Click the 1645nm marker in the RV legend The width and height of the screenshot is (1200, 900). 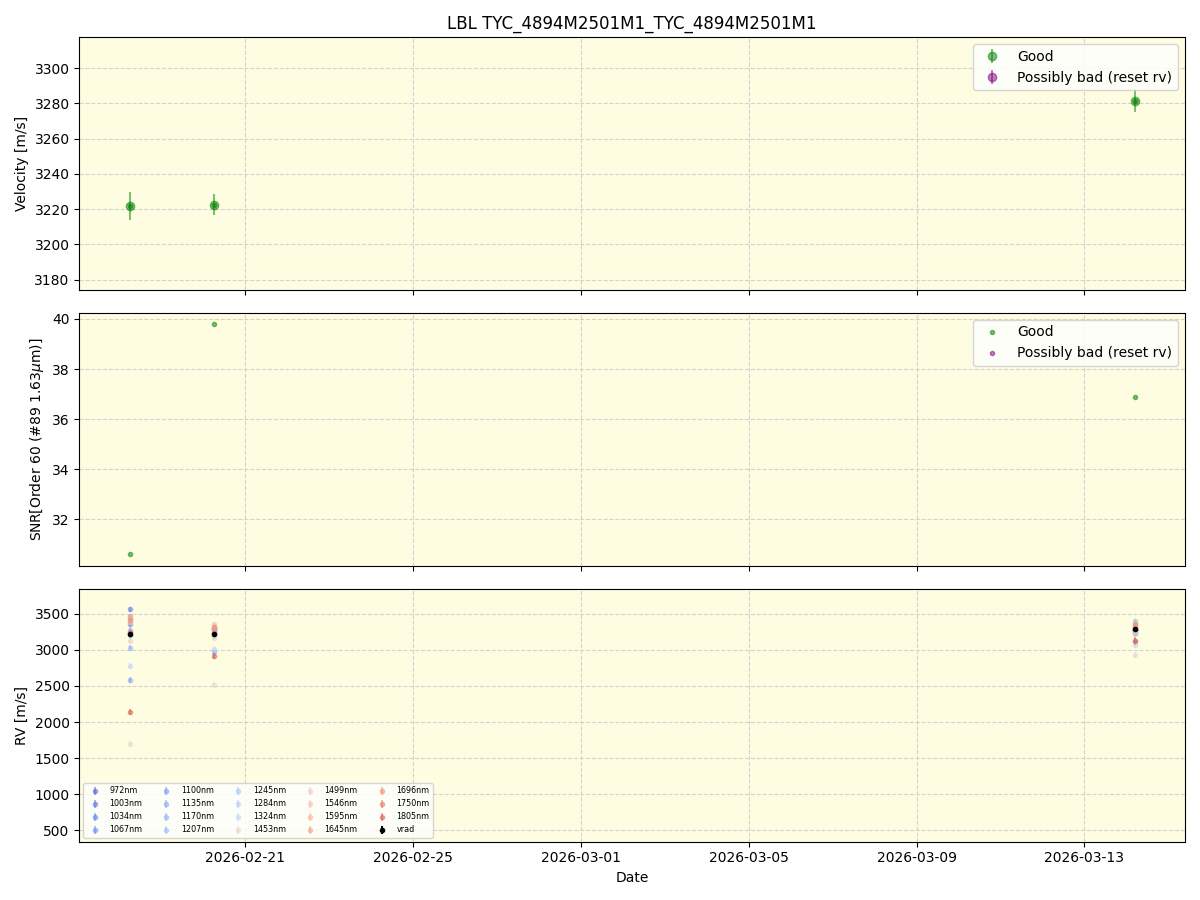310,830
